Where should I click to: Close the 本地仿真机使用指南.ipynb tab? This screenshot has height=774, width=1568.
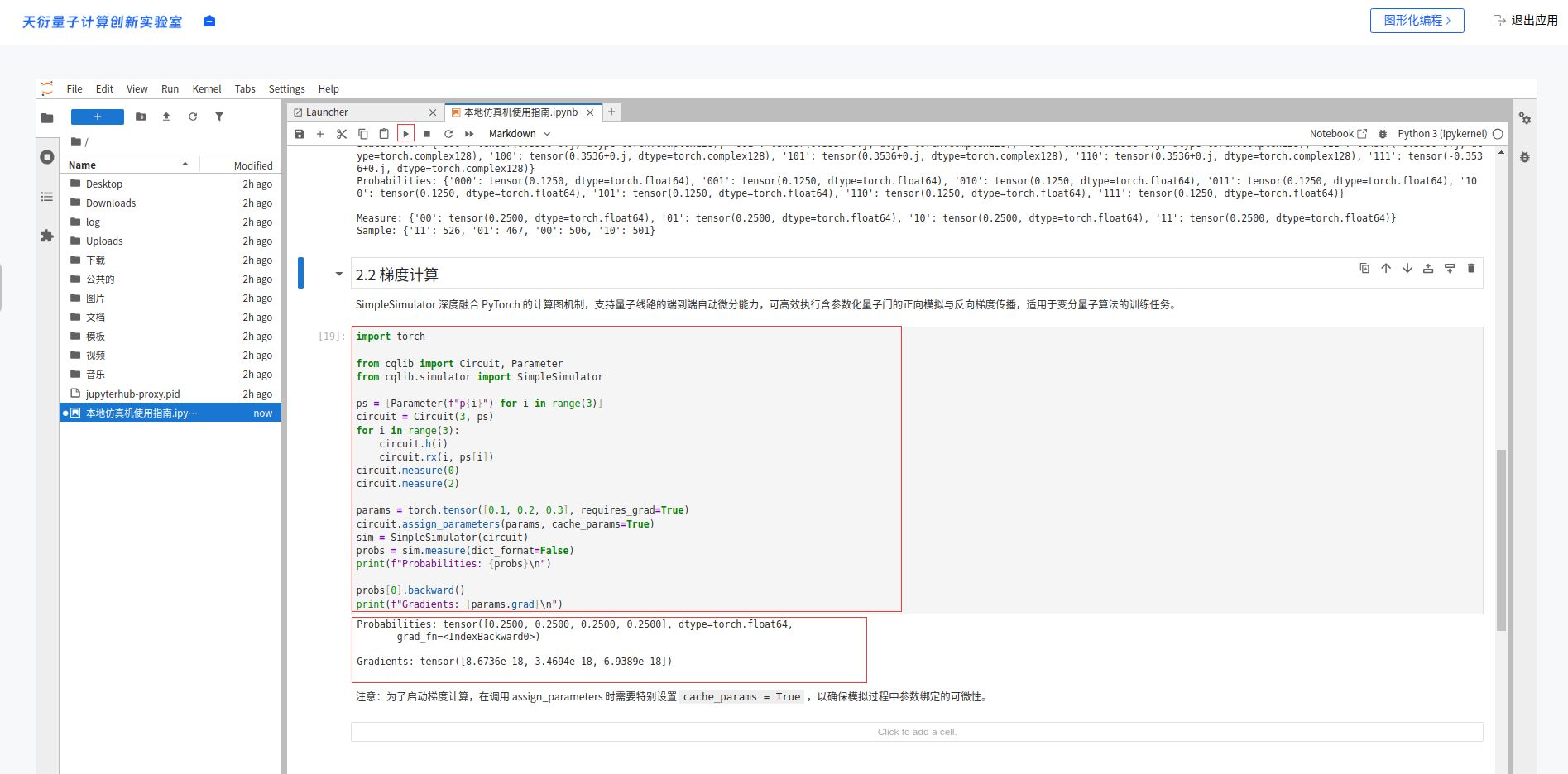tap(590, 112)
